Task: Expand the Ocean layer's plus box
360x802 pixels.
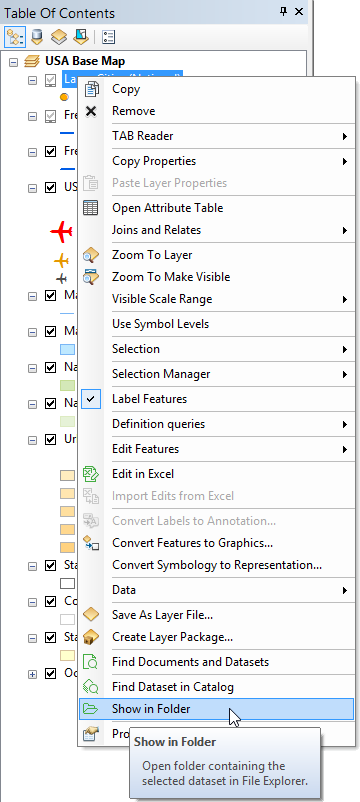Action: coord(32,674)
